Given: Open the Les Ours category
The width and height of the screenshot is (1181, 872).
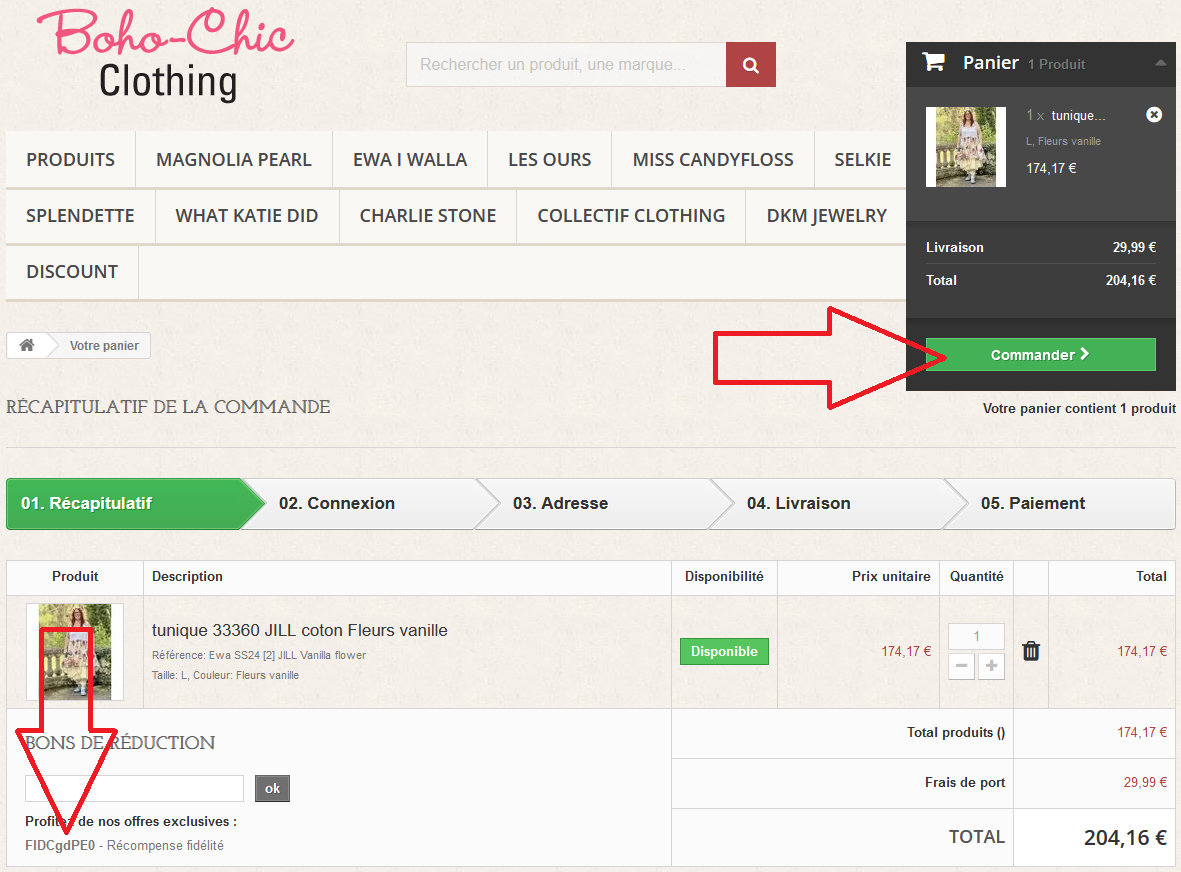Looking at the screenshot, I should coord(550,160).
